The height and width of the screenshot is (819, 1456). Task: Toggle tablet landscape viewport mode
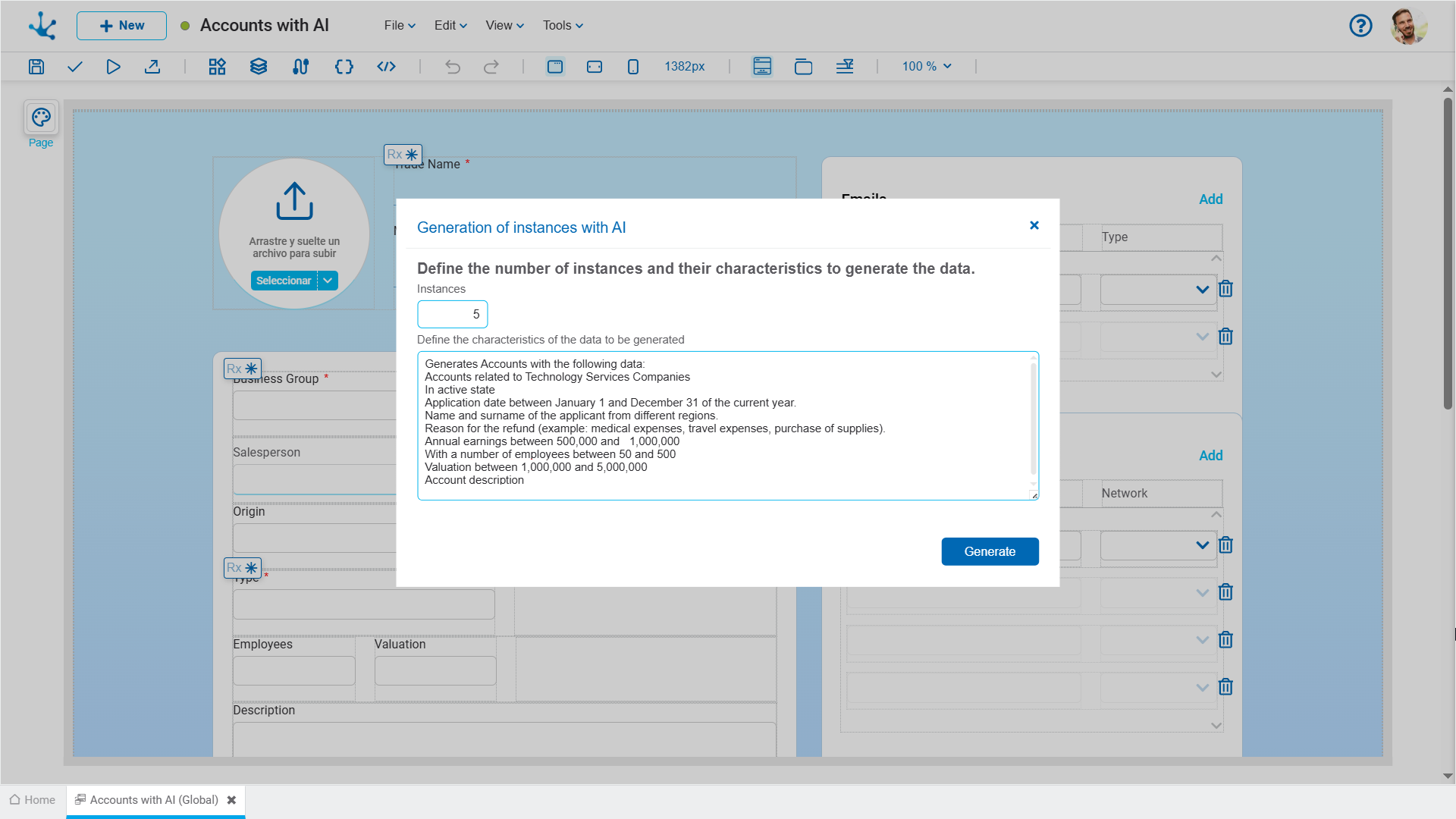click(x=595, y=67)
